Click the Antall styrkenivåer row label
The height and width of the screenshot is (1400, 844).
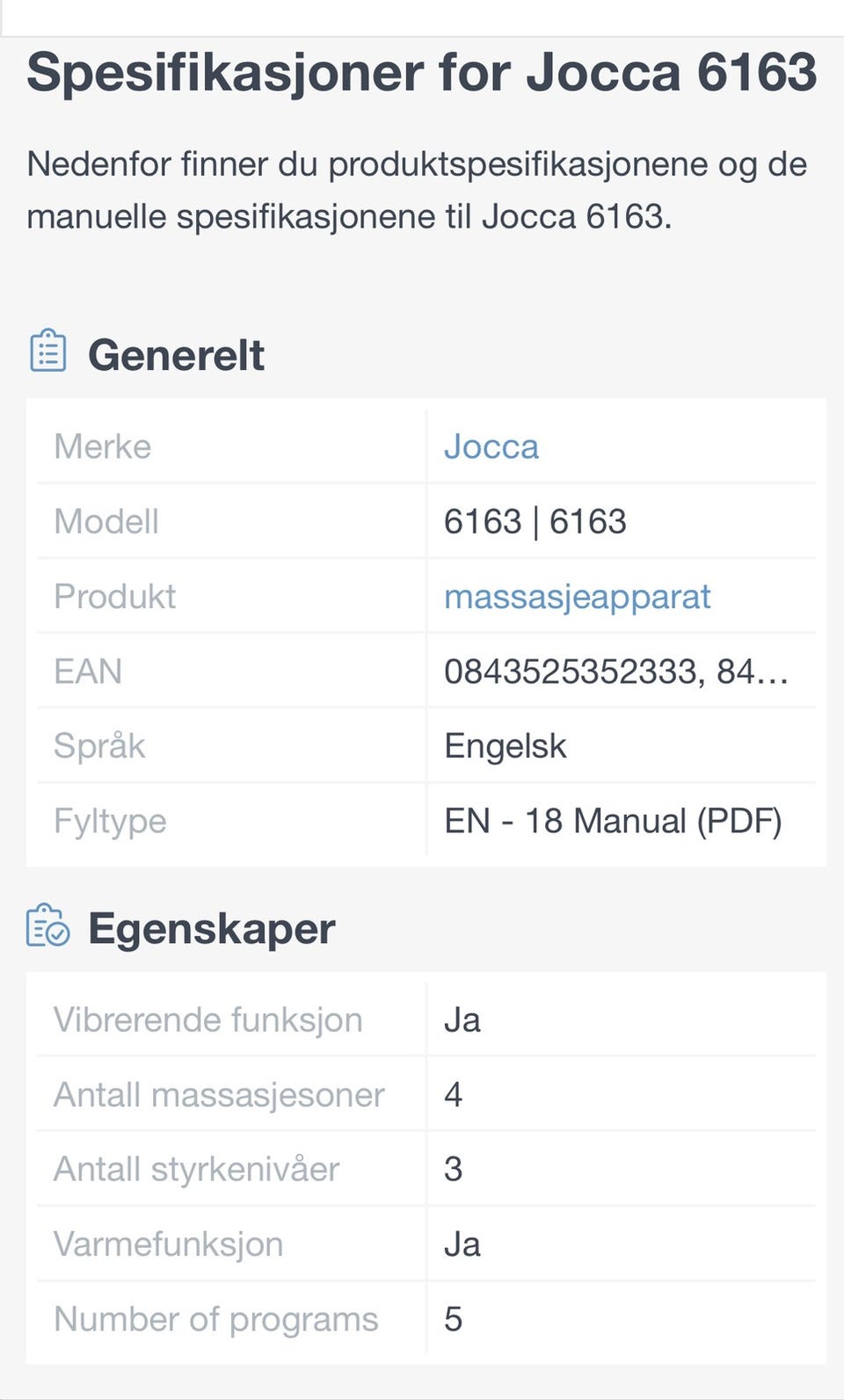pos(196,1170)
